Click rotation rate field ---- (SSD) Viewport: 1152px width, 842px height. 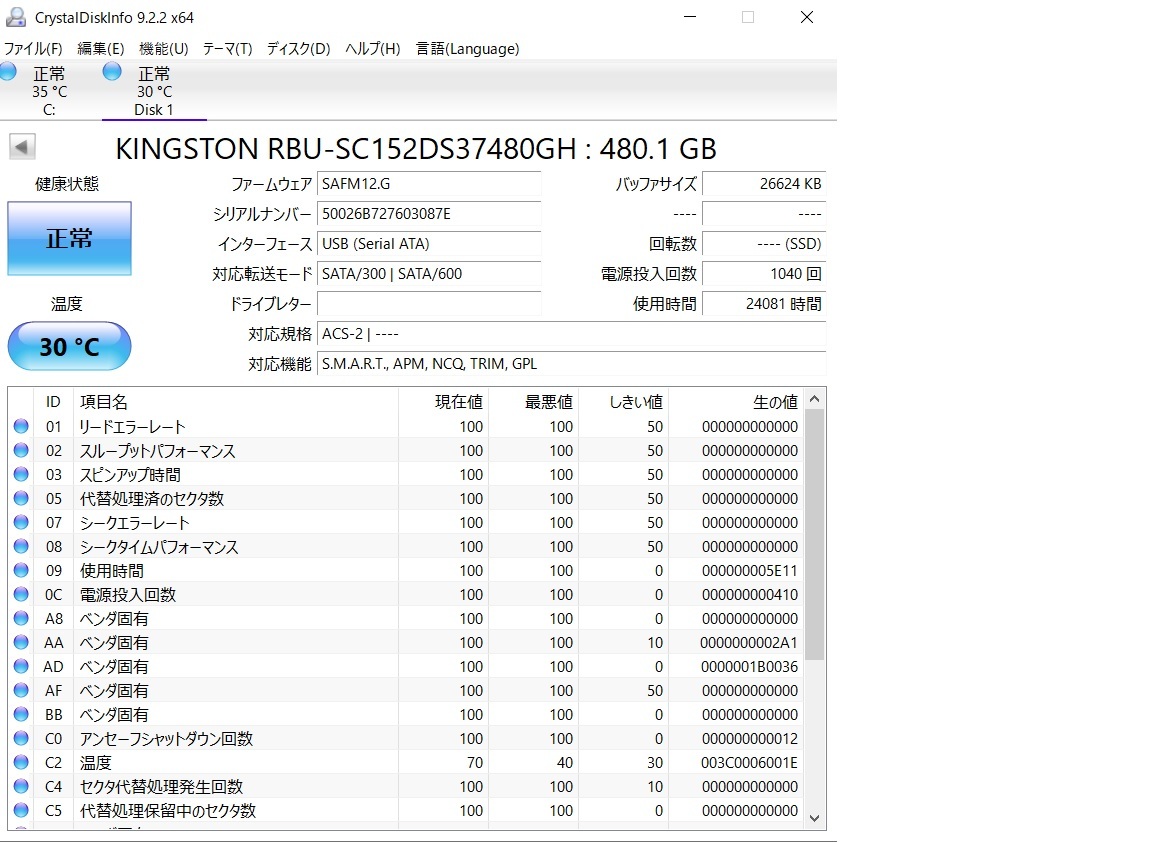pos(764,244)
